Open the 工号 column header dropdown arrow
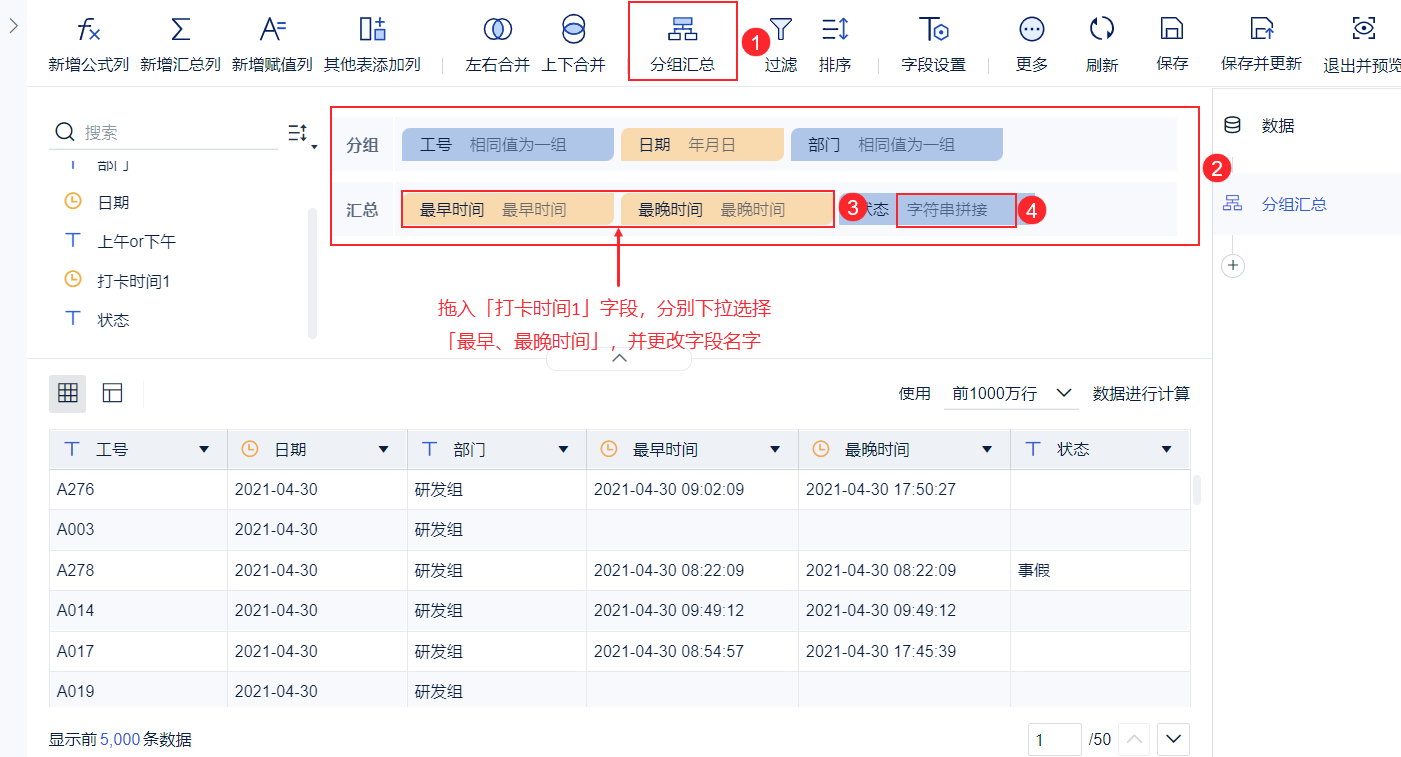Viewport: 1401px width, 757px height. click(204, 450)
